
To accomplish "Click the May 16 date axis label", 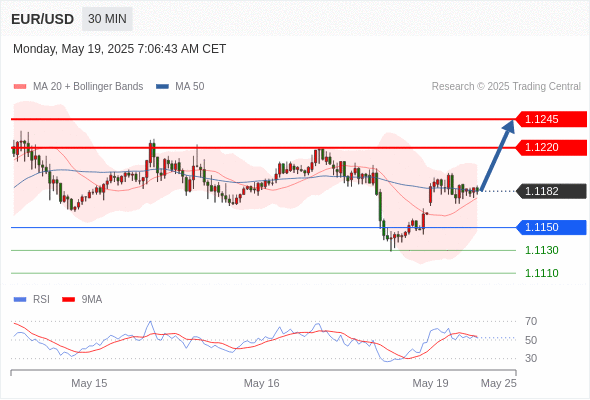I will [262, 383].
